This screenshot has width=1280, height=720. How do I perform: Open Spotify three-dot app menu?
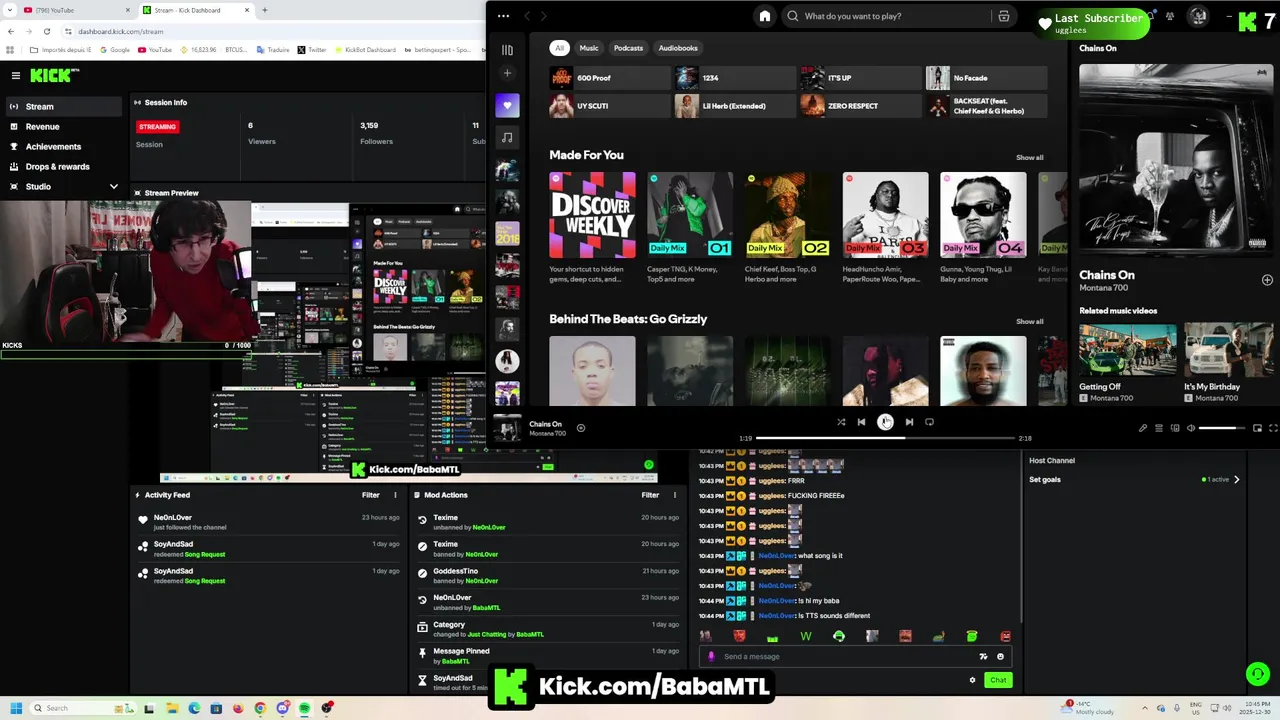coord(503,16)
